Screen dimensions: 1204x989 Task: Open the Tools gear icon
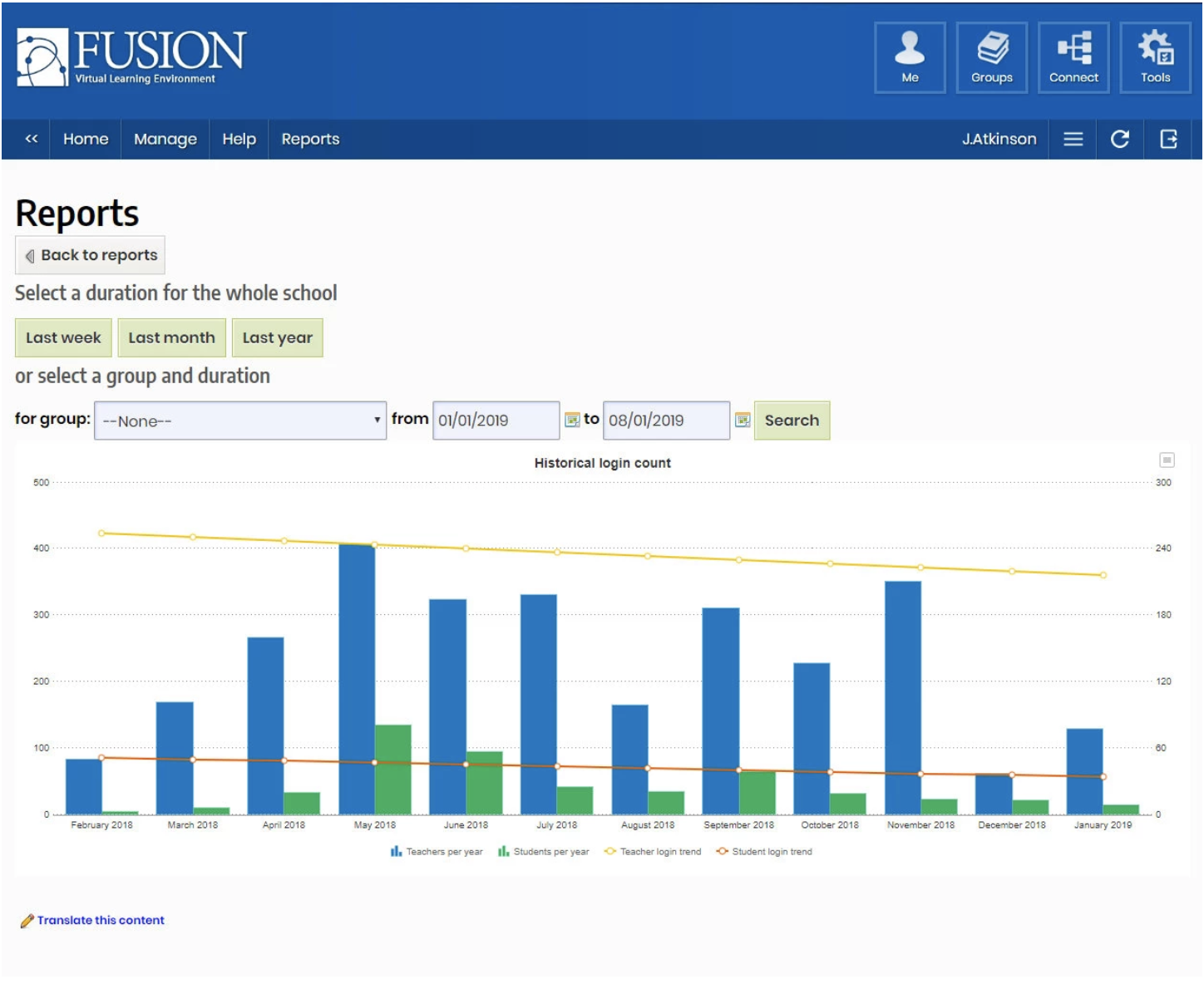(x=1155, y=57)
